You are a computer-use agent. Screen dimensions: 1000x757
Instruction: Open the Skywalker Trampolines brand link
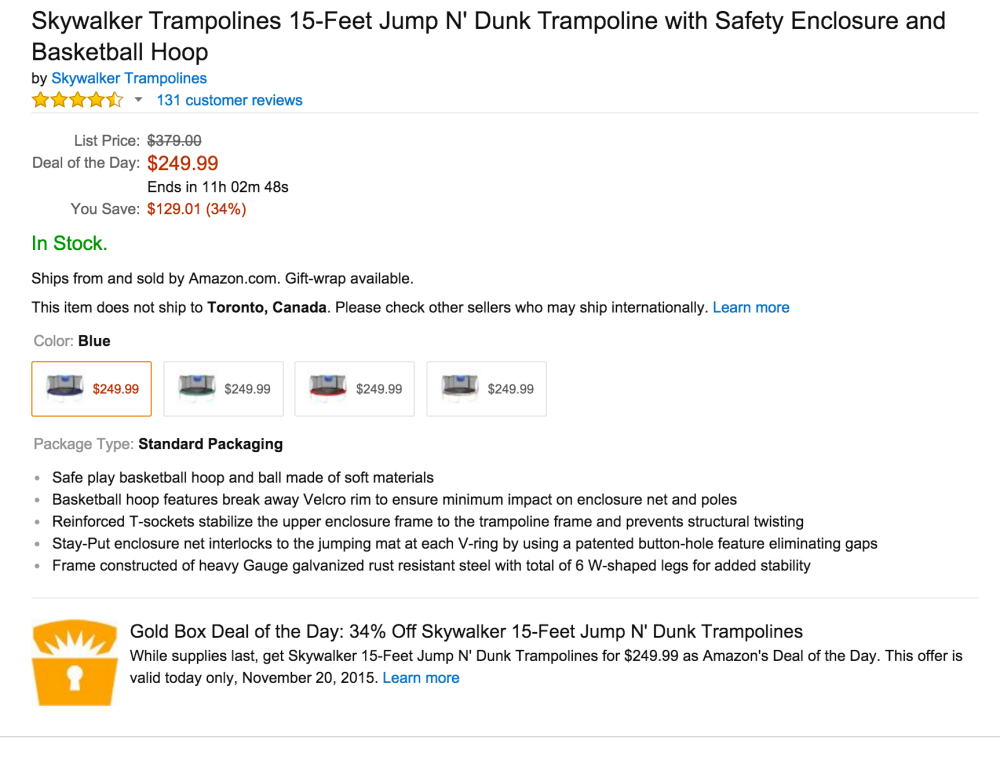click(x=129, y=78)
